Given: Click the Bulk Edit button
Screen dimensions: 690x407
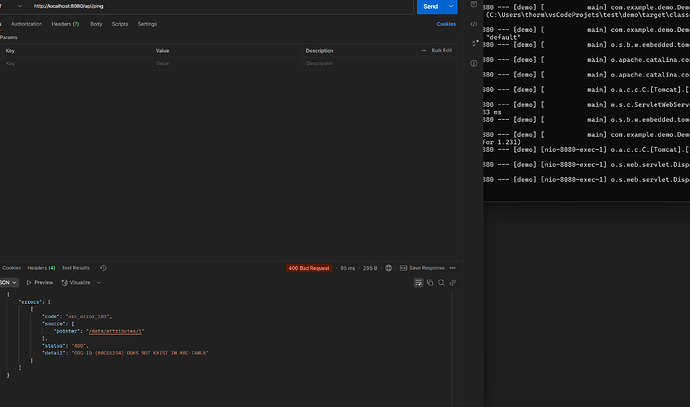Looking at the screenshot, I should click(x=441, y=51).
